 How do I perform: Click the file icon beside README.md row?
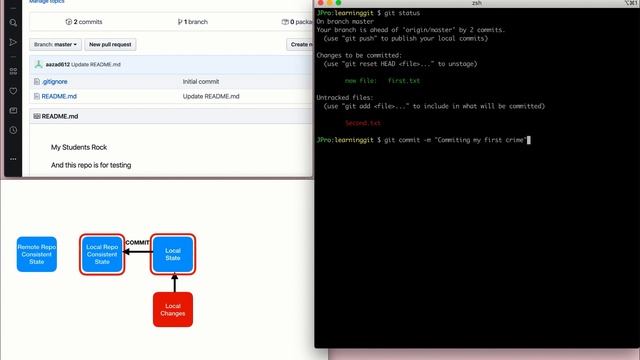(37, 96)
